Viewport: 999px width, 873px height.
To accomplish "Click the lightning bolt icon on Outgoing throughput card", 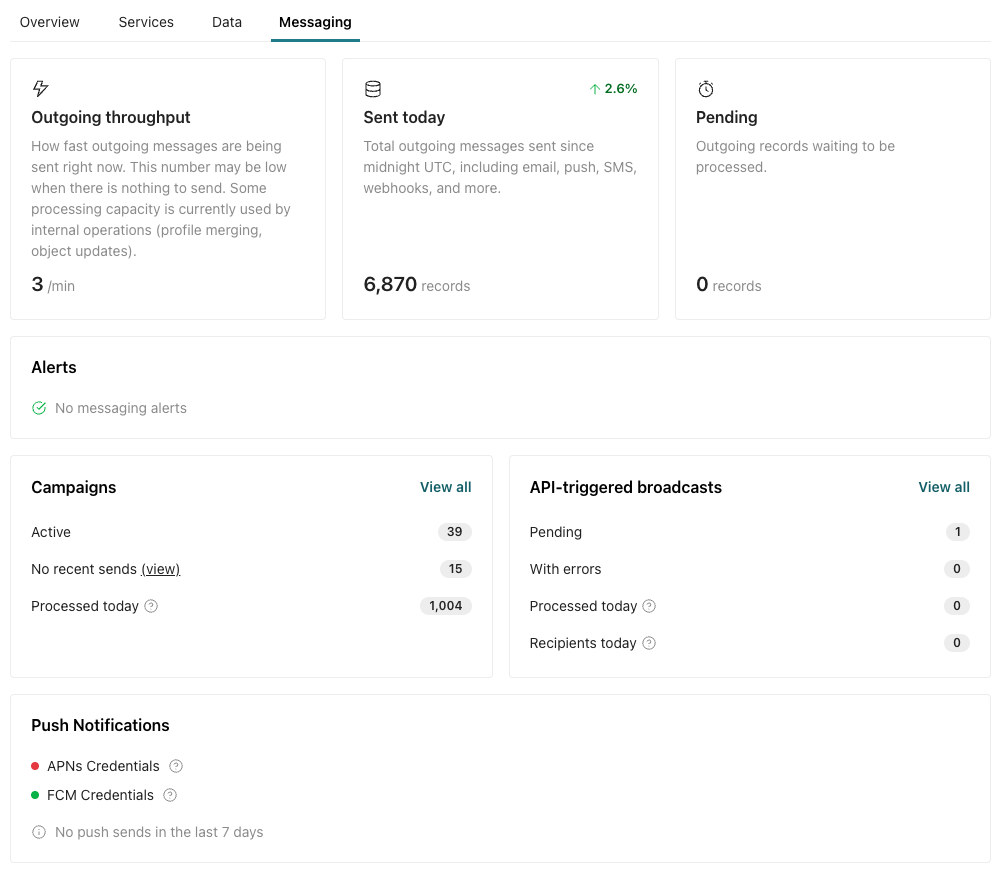I will (41, 88).
